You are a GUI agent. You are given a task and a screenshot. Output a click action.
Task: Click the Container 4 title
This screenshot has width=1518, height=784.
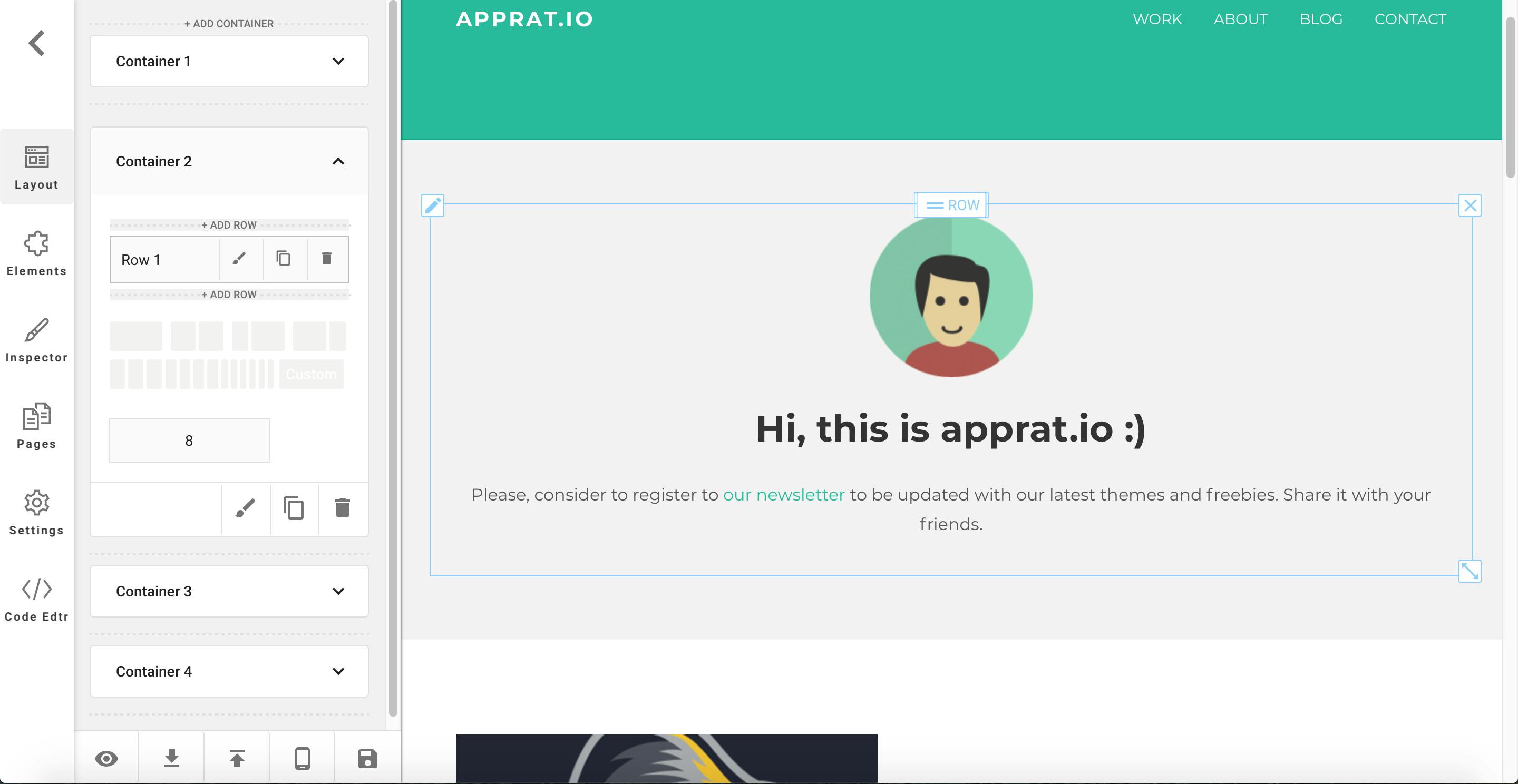click(x=154, y=671)
